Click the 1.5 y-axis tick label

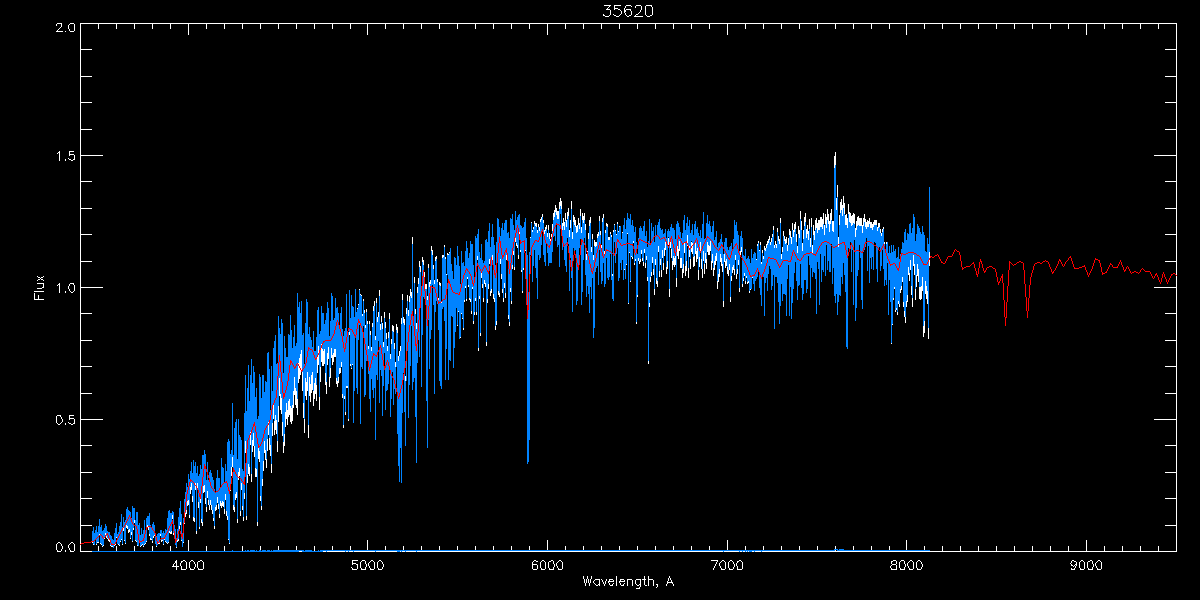66,157
